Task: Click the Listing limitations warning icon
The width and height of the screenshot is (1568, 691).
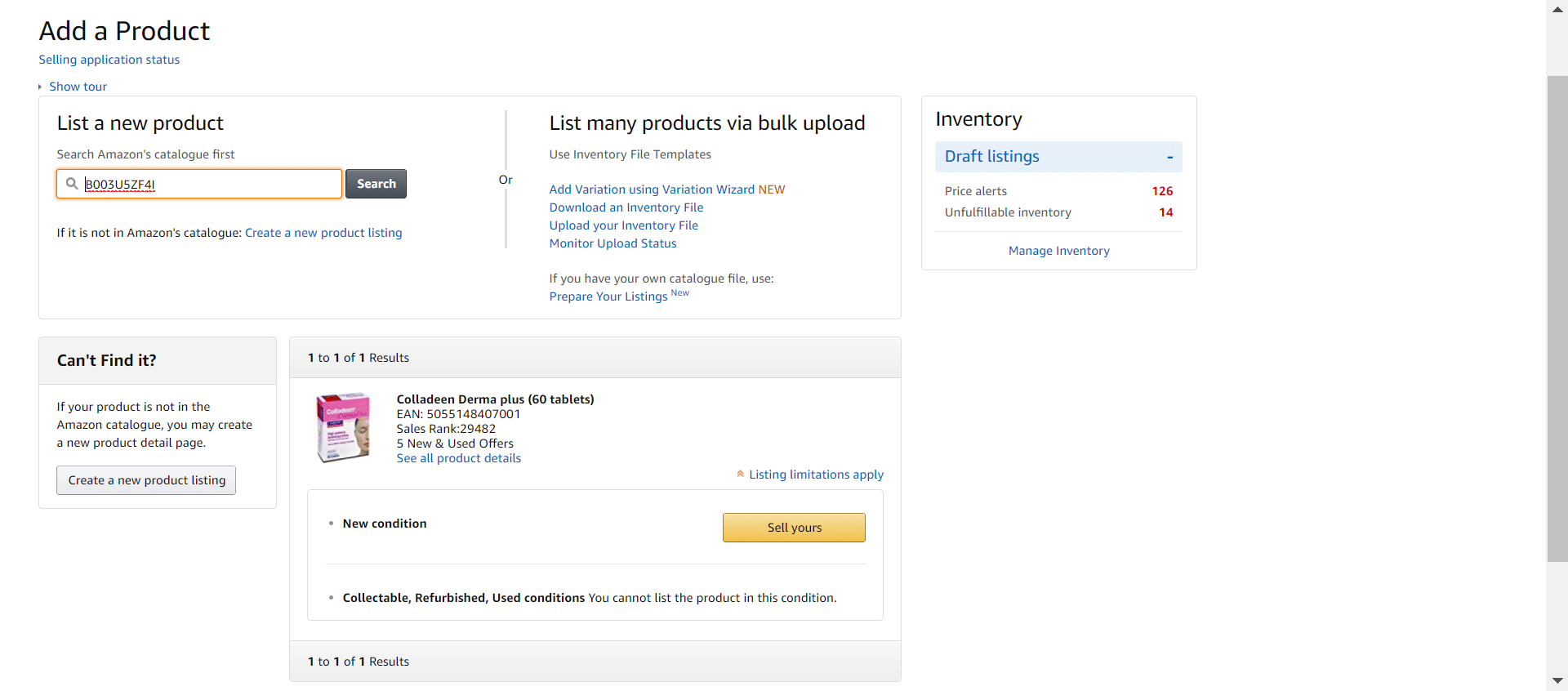Action: 741,474
